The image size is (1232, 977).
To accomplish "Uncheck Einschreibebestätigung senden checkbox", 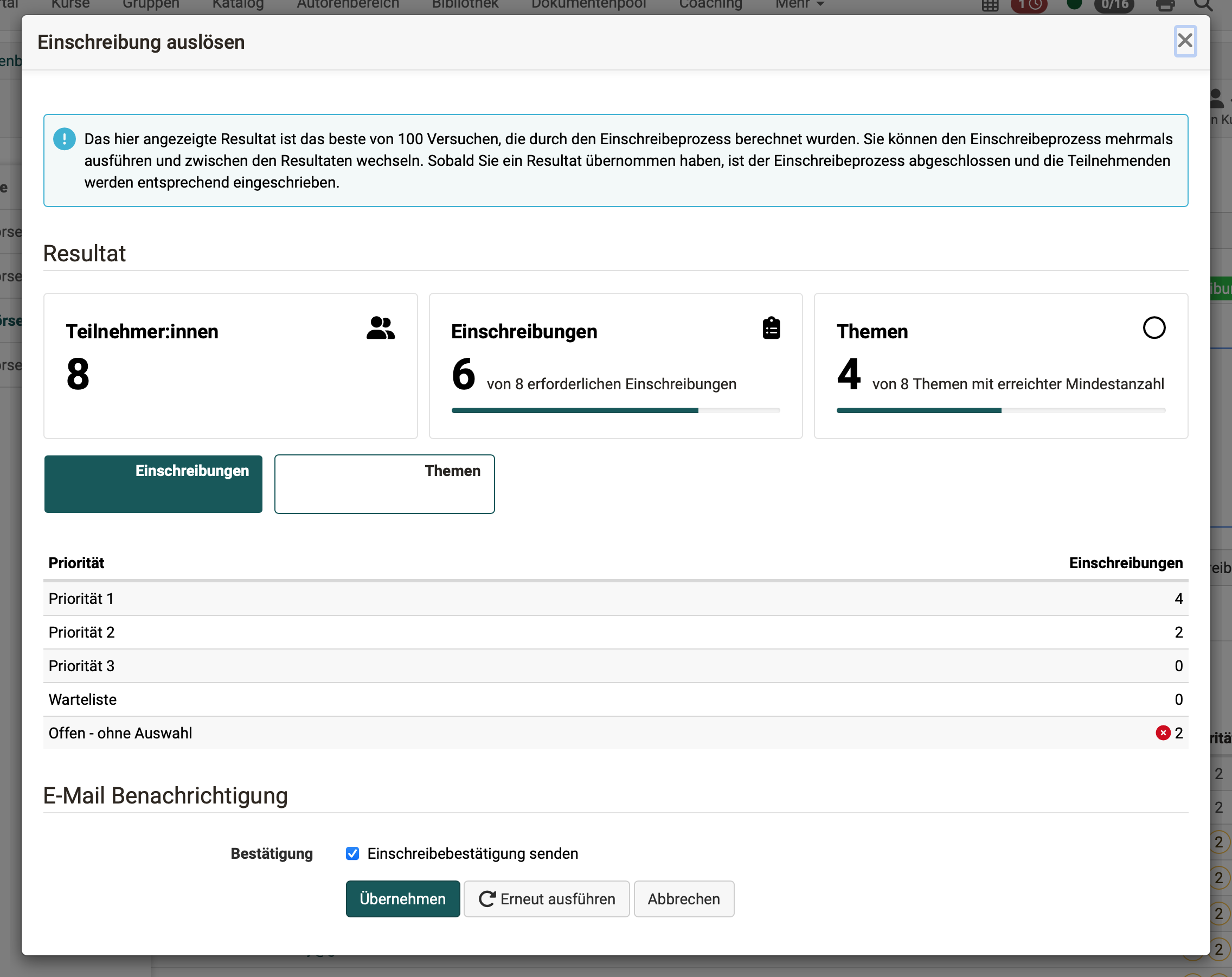I will 352,853.
